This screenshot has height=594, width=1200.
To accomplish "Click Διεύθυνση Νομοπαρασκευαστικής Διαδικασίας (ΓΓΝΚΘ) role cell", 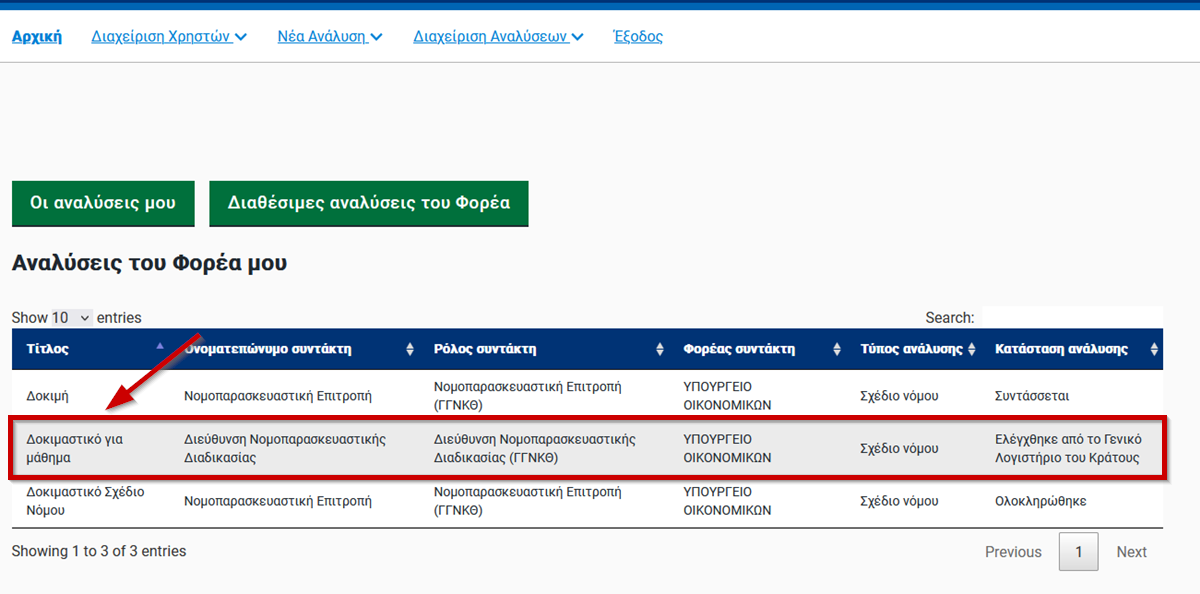I will point(547,448).
